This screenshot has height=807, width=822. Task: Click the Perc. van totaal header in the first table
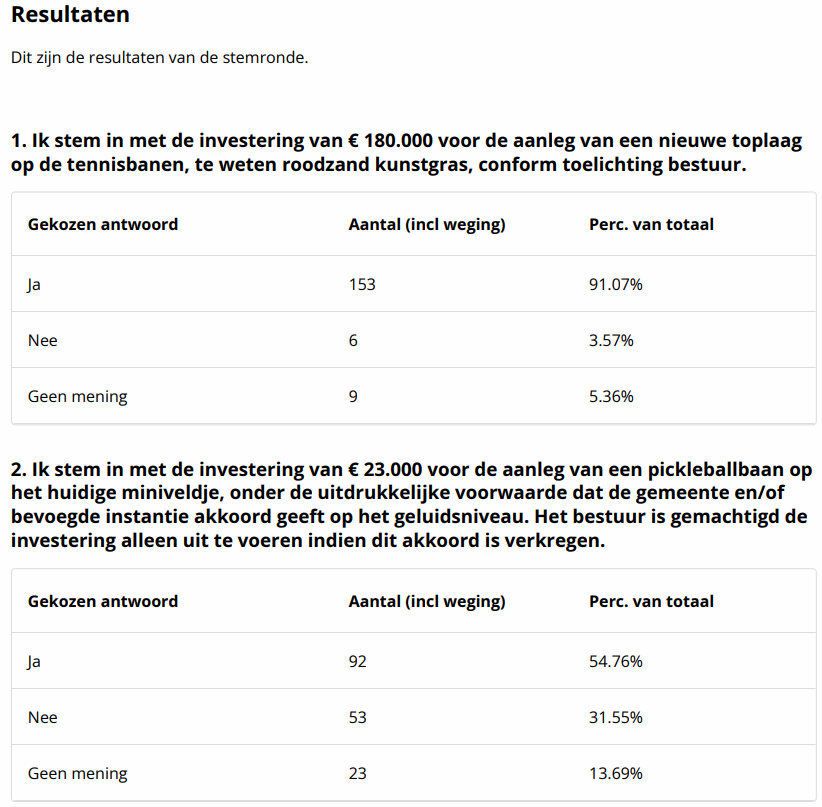(652, 224)
